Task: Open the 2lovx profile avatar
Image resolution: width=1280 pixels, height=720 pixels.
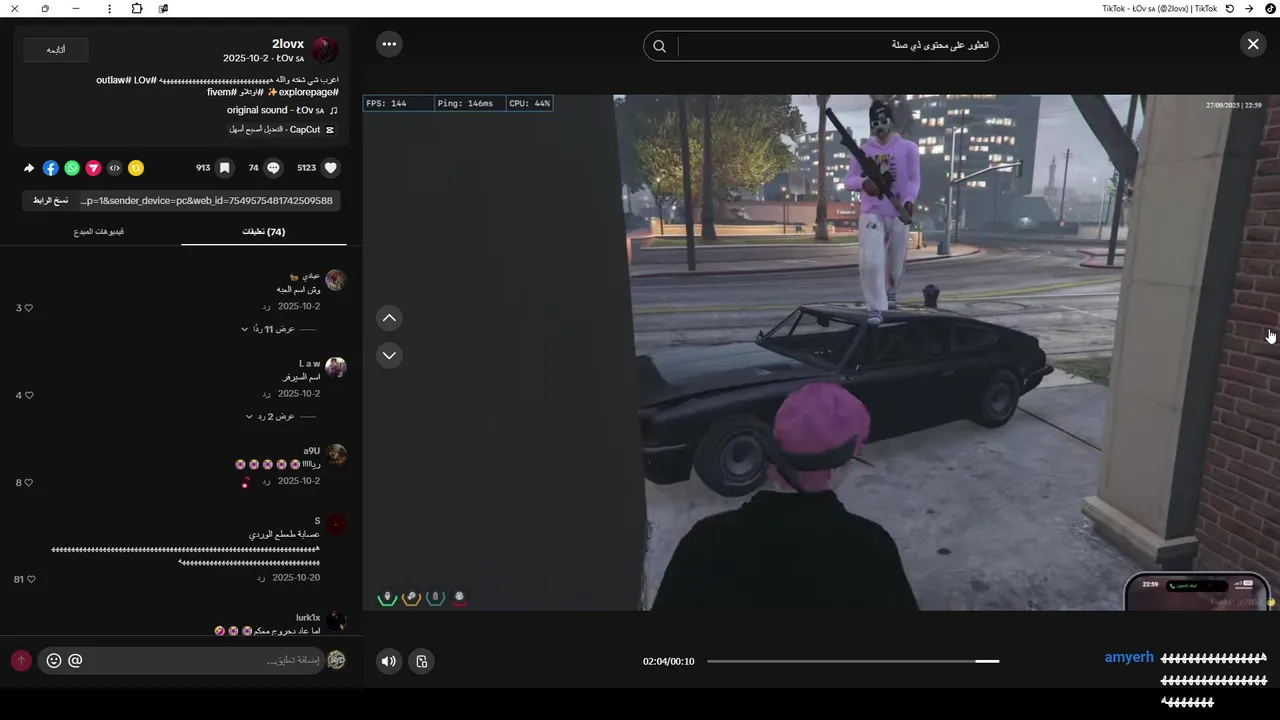Action: point(325,50)
